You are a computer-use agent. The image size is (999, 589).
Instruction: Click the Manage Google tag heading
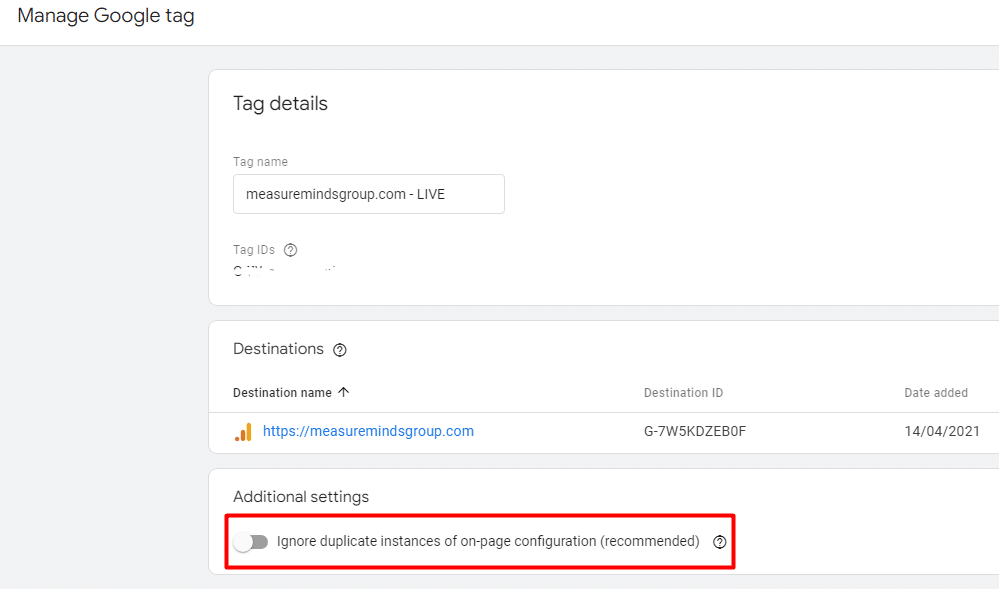click(x=105, y=16)
